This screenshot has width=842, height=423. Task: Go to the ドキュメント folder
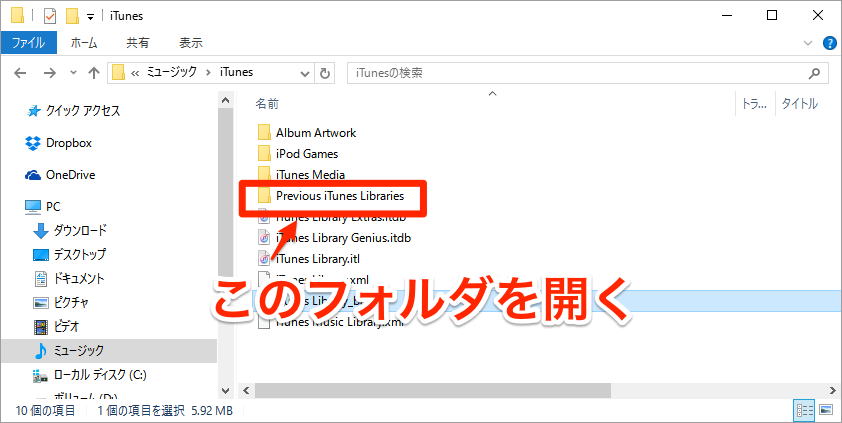(x=69, y=279)
